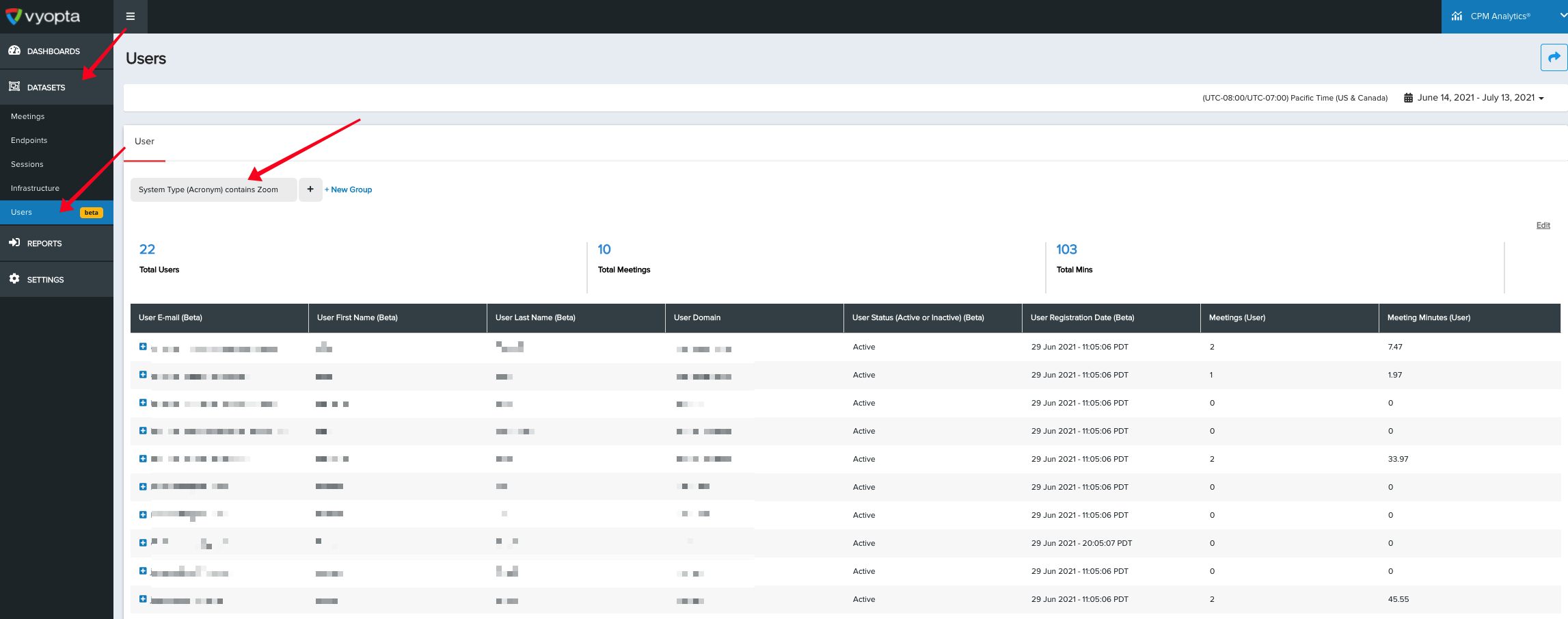Open the Datasets section
Screen dimensions: 1568x619
click(57, 88)
